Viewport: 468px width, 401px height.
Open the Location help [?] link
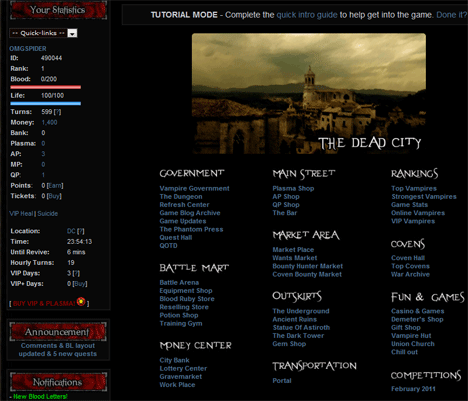pos(80,231)
